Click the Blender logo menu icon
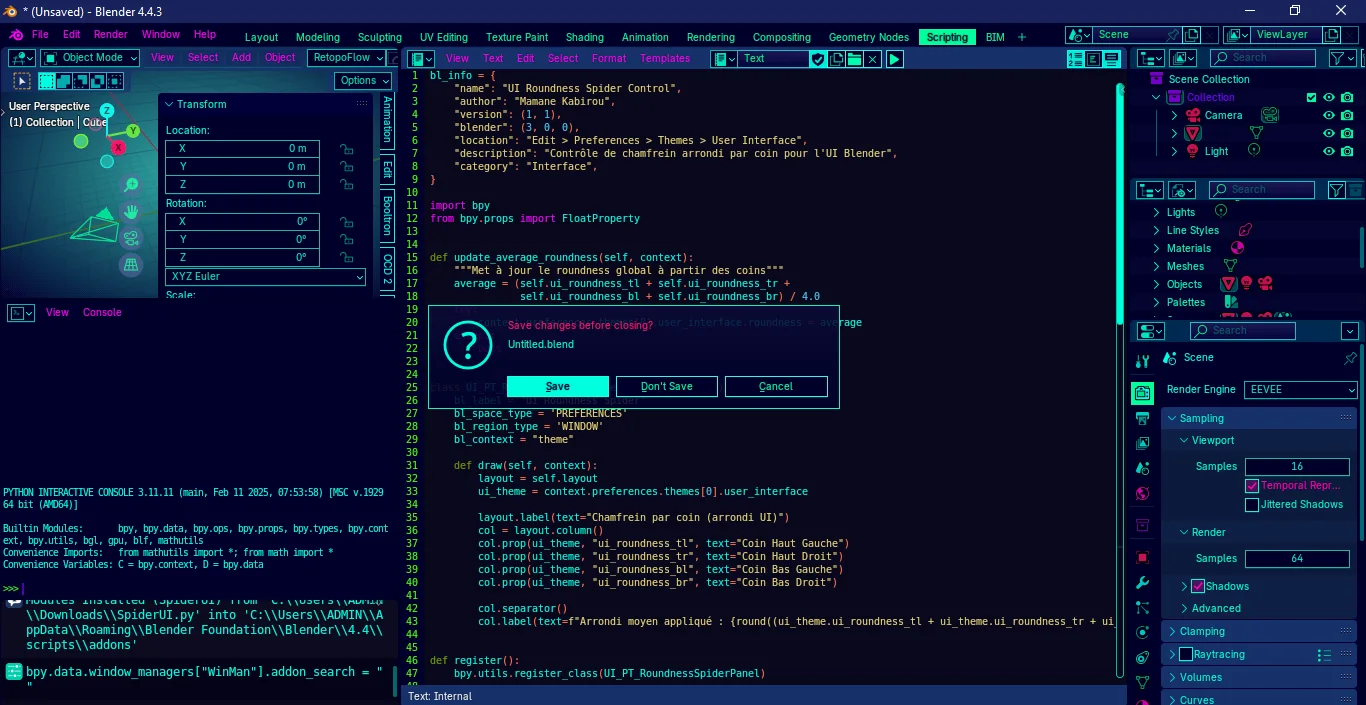This screenshot has height=705, width=1366. [x=16, y=35]
